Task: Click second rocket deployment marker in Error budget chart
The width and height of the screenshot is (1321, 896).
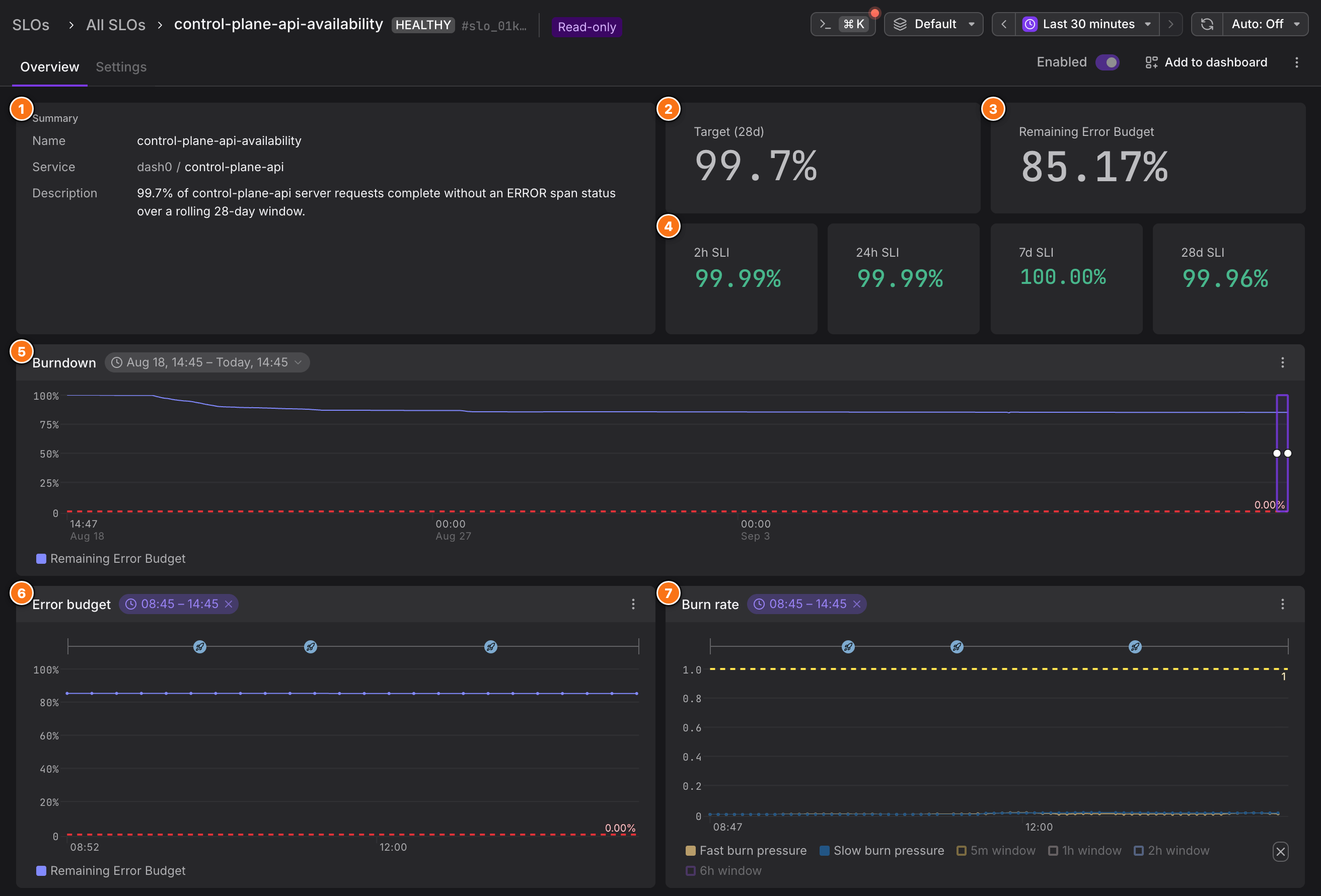Action: pyautogui.click(x=310, y=647)
